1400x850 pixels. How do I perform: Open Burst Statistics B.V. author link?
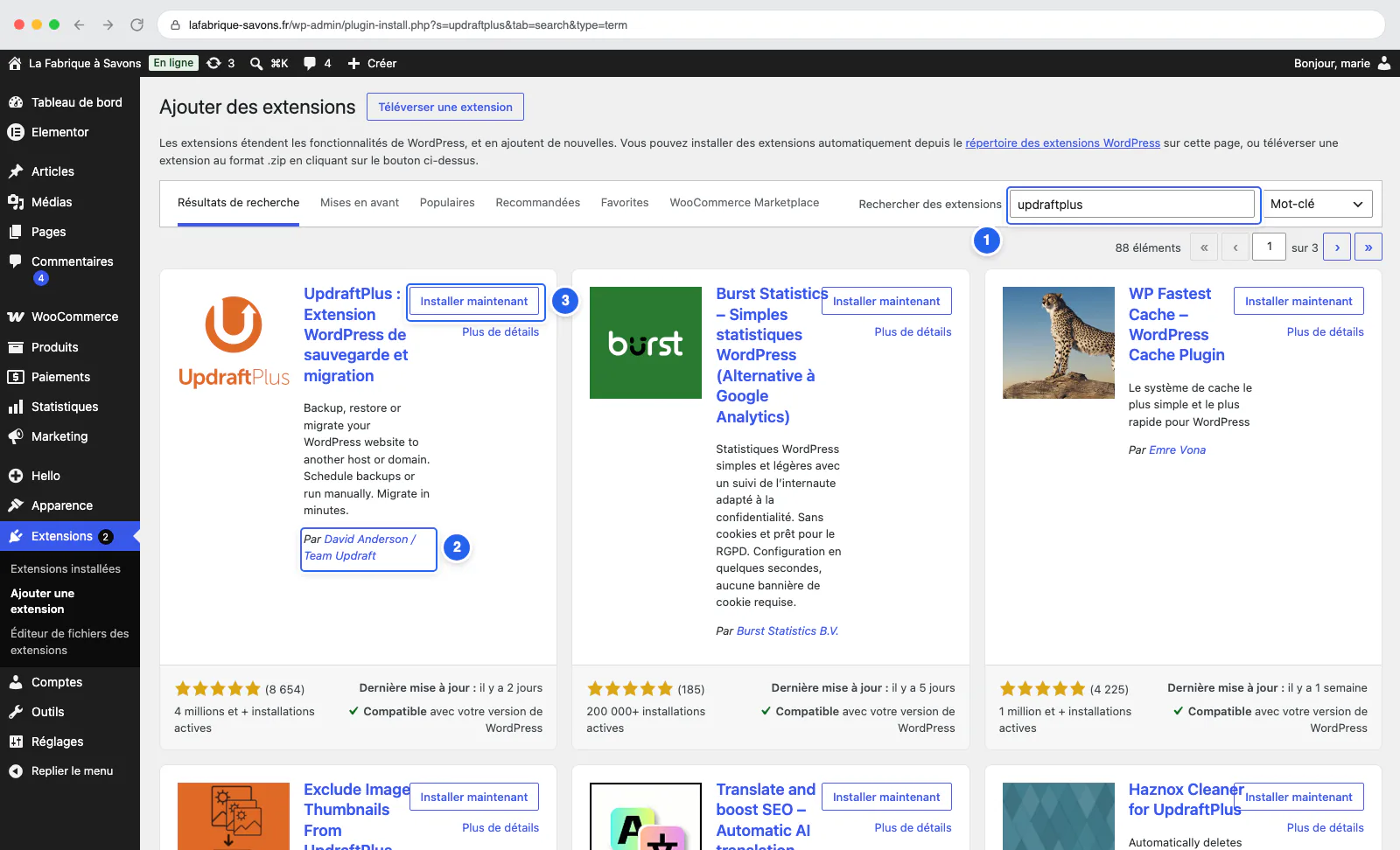(x=787, y=631)
